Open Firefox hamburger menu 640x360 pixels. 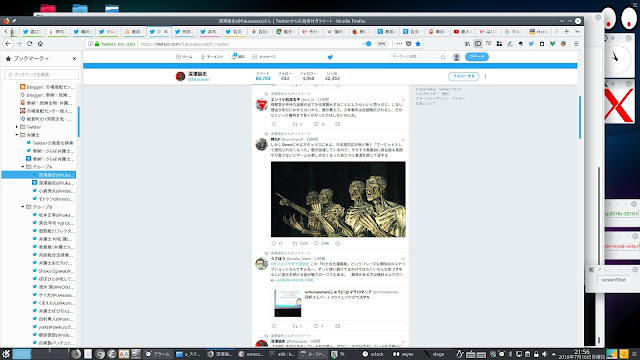576,44
